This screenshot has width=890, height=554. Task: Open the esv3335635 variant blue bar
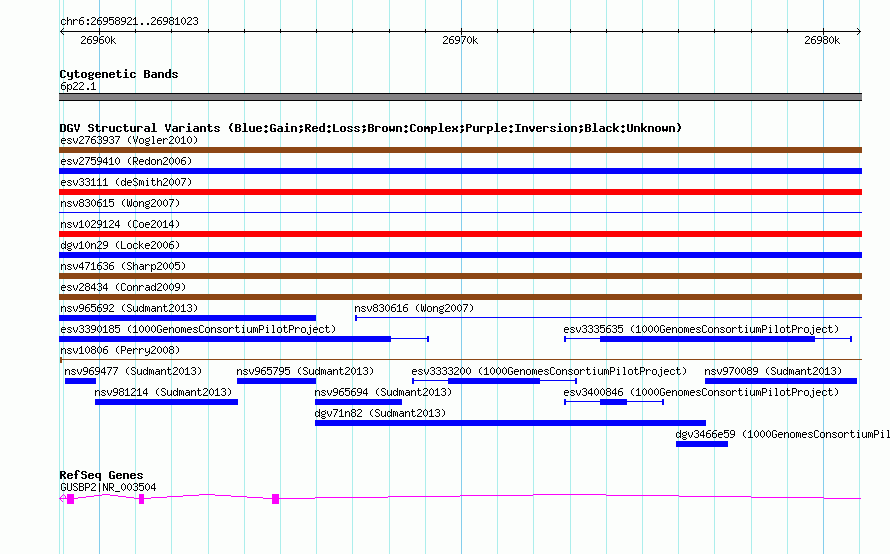(x=707, y=339)
